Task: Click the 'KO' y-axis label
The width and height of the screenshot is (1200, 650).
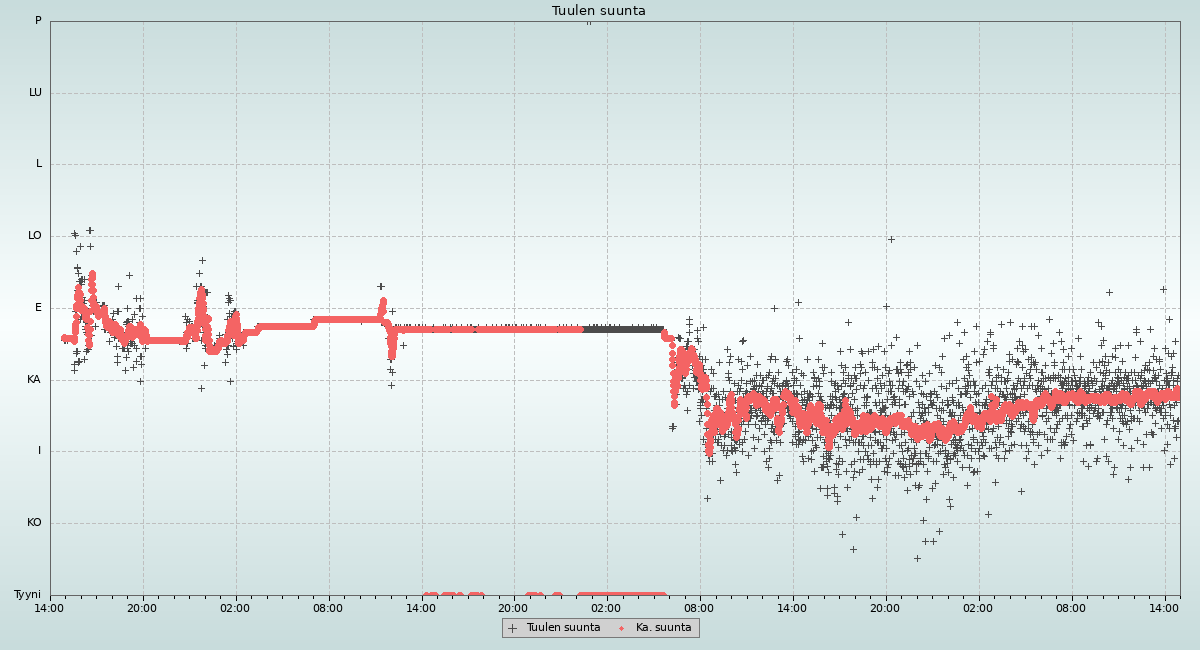Action: [35, 523]
